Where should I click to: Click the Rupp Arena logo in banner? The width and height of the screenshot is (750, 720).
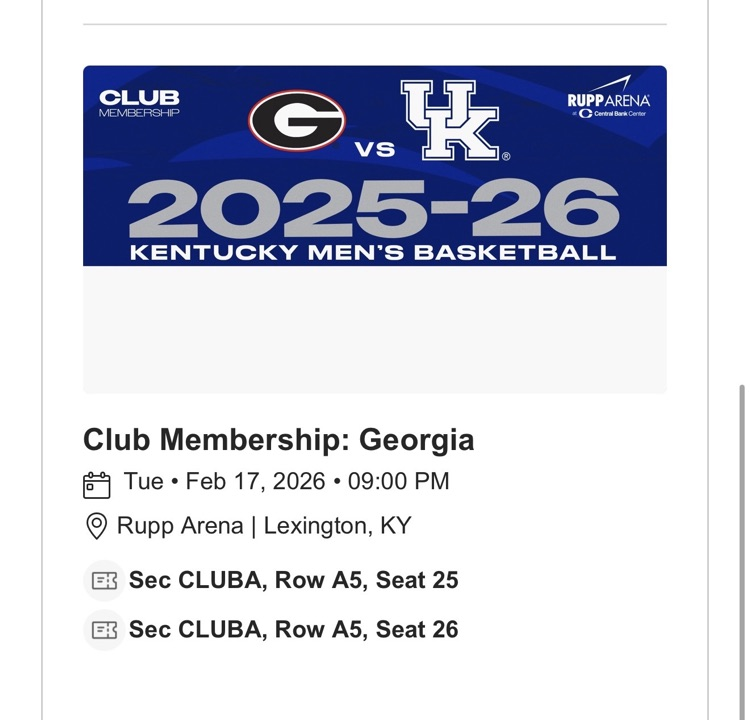point(608,101)
